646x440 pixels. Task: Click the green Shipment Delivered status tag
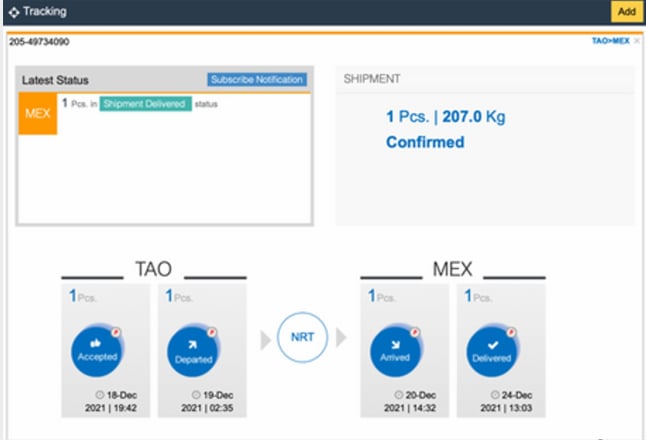145,104
